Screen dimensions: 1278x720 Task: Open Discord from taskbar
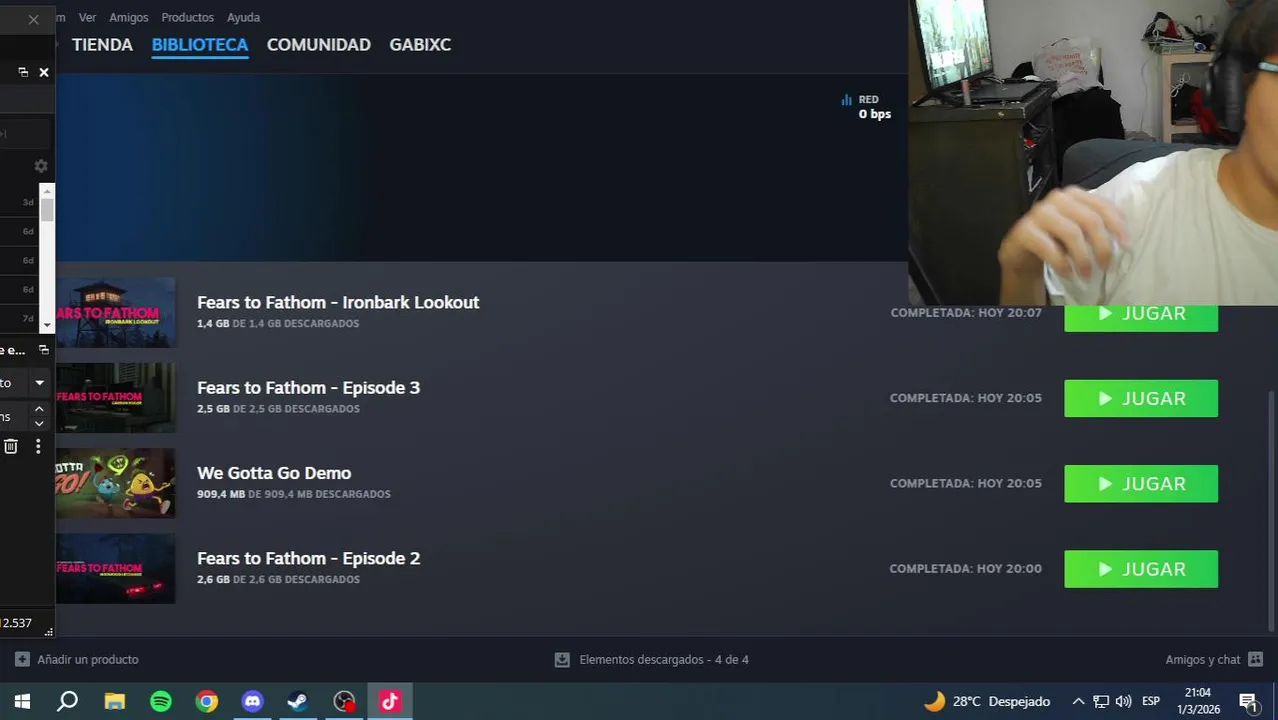[x=252, y=701]
